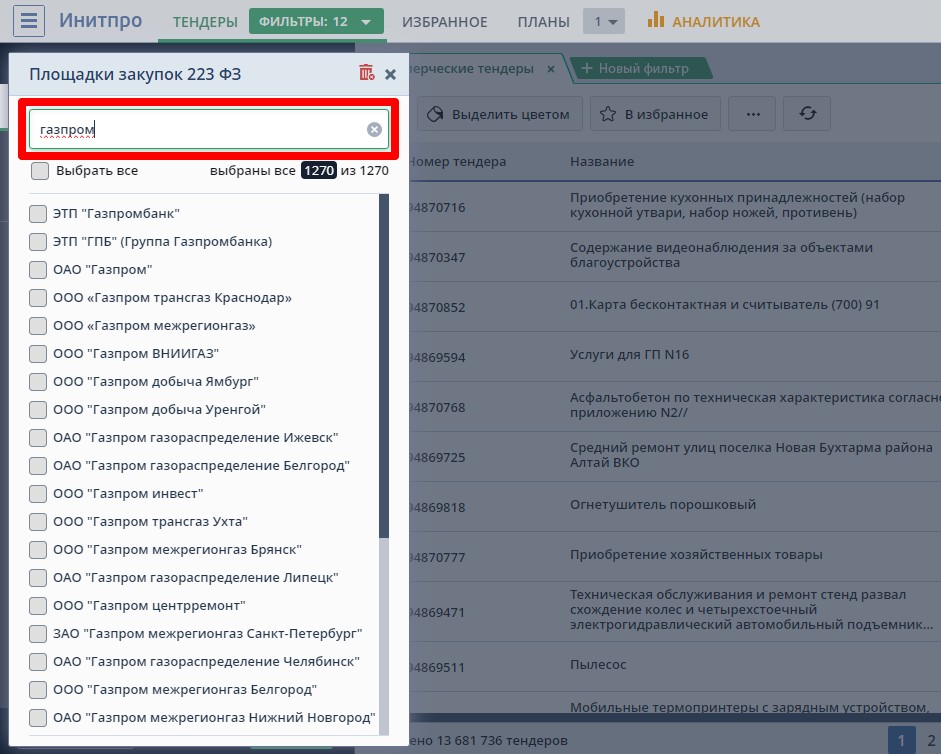This screenshot has width=941, height=754.
Task: Click the Инитпро logo link
Action: (100, 20)
